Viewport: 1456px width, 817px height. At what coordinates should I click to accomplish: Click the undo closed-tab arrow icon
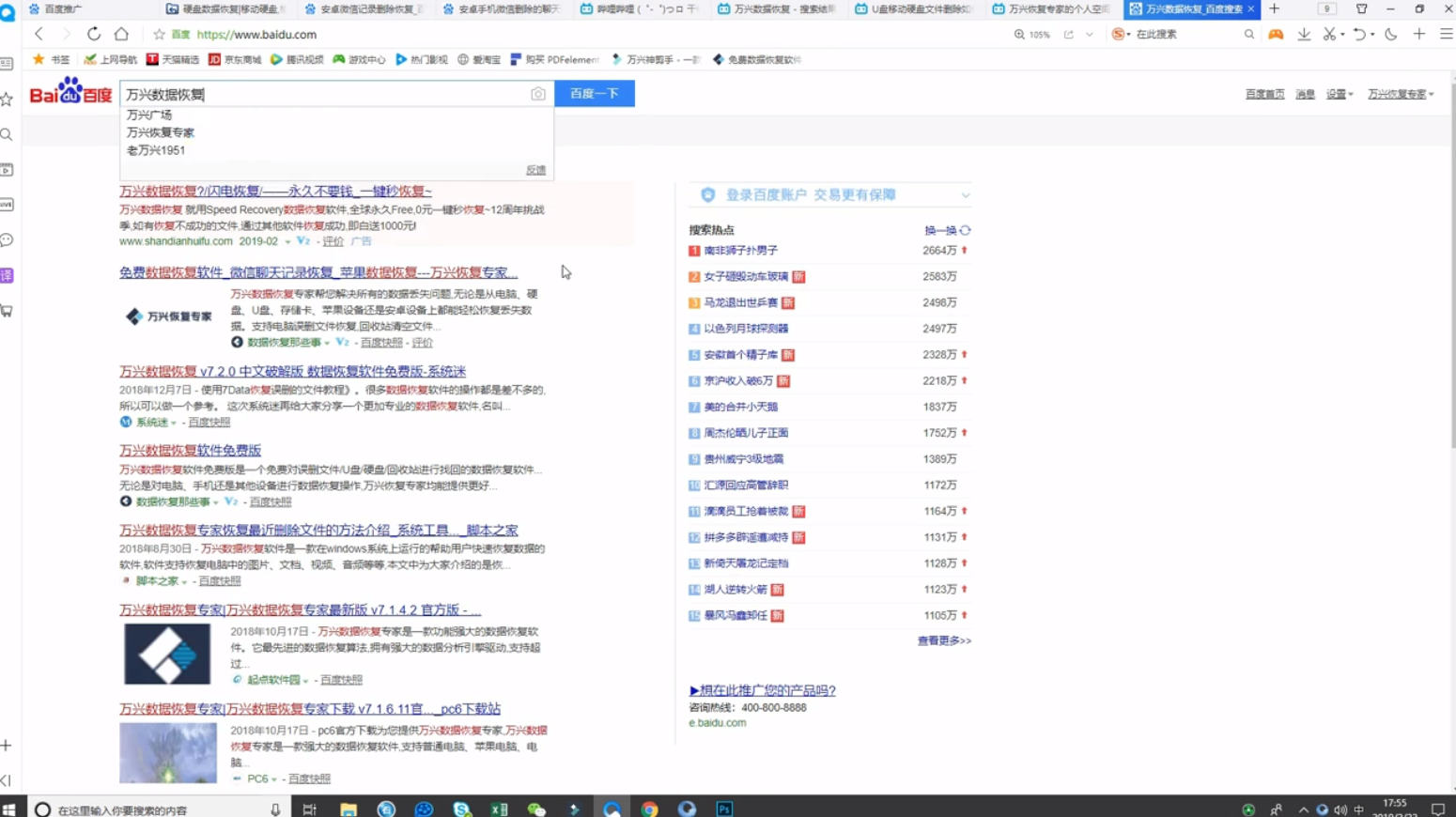tap(1359, 34)
